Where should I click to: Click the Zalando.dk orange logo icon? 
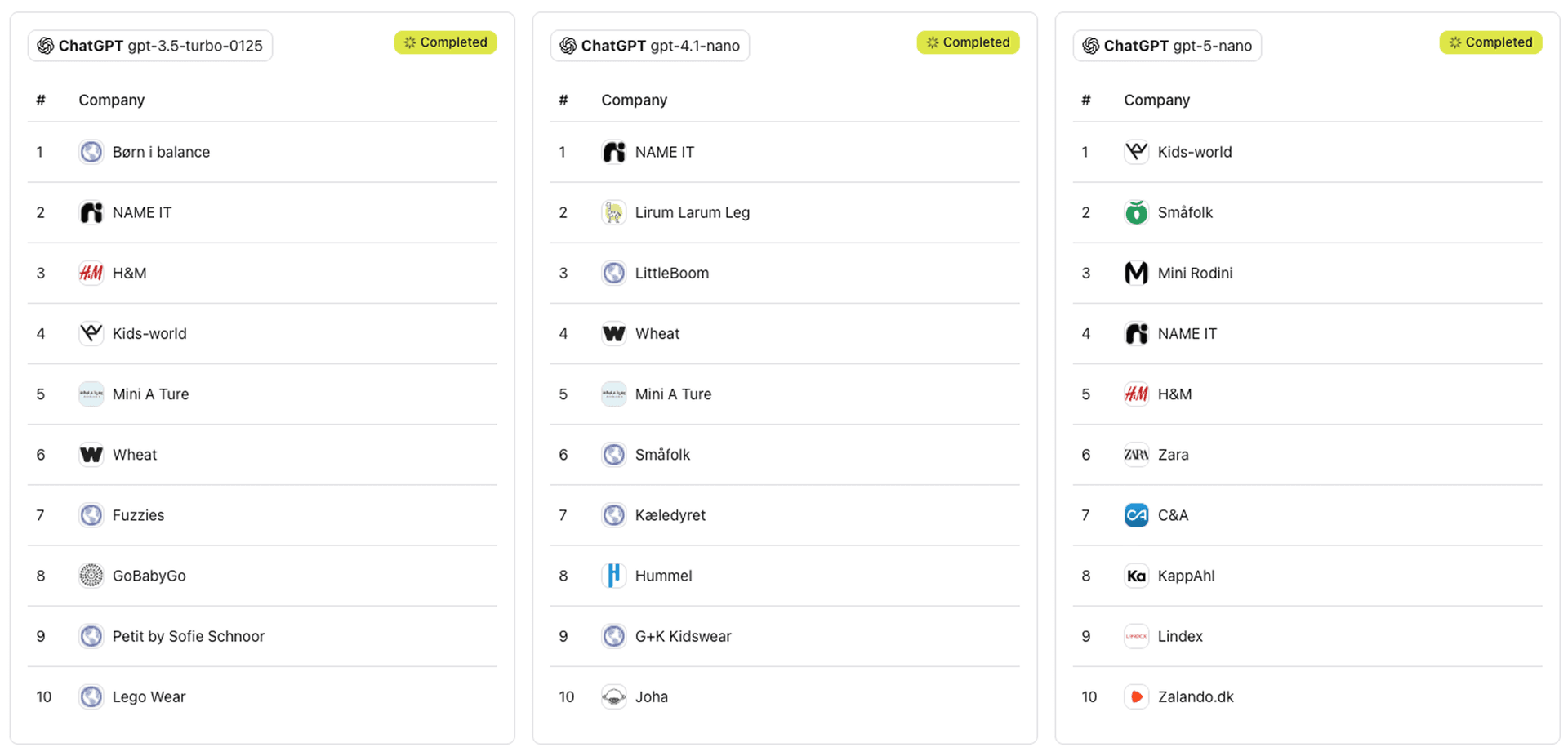click(1136, 696)
